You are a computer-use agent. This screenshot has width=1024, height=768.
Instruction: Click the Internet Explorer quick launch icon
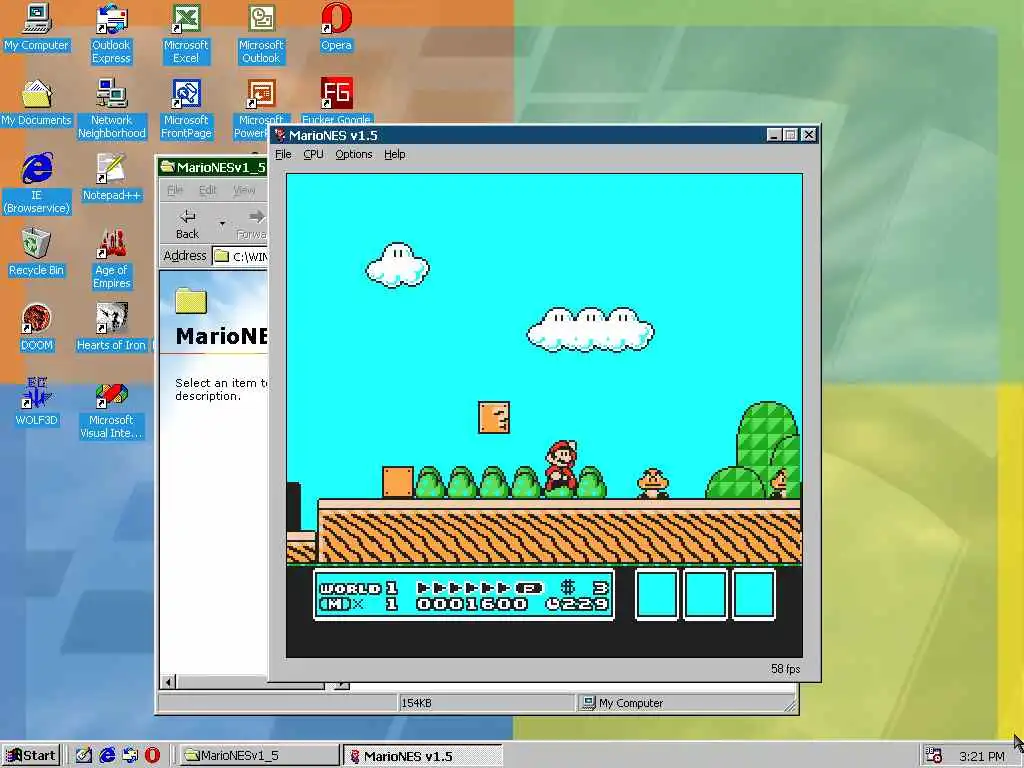[x=107, y=756]
